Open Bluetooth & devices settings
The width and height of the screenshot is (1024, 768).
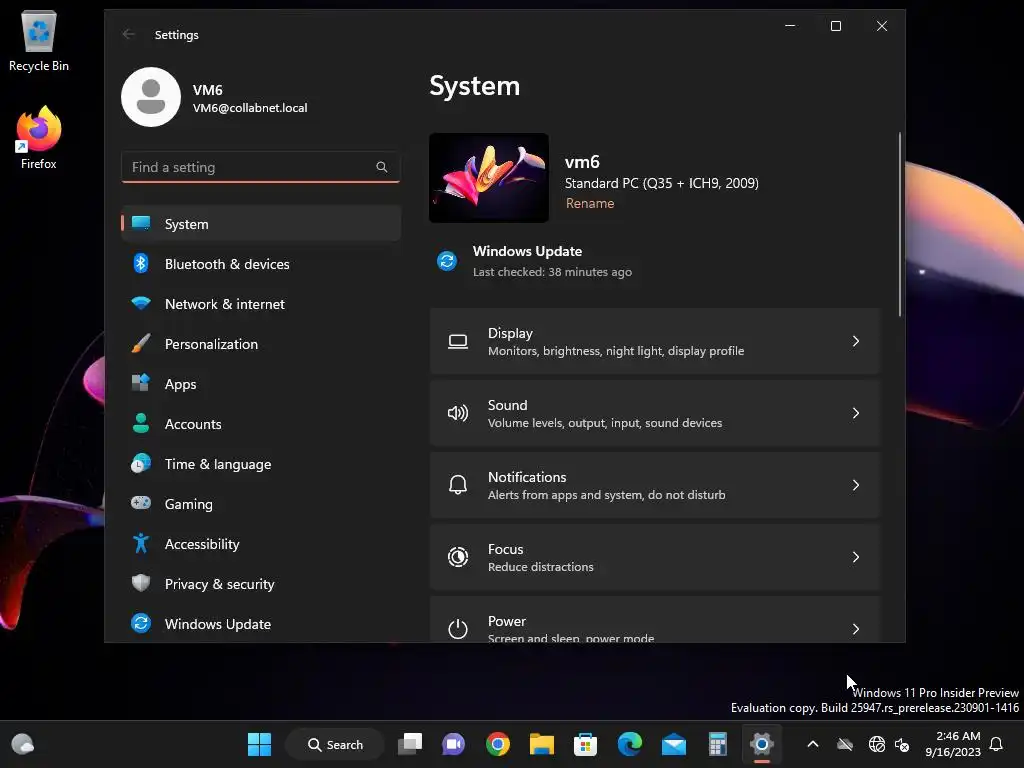pos(261,264)
